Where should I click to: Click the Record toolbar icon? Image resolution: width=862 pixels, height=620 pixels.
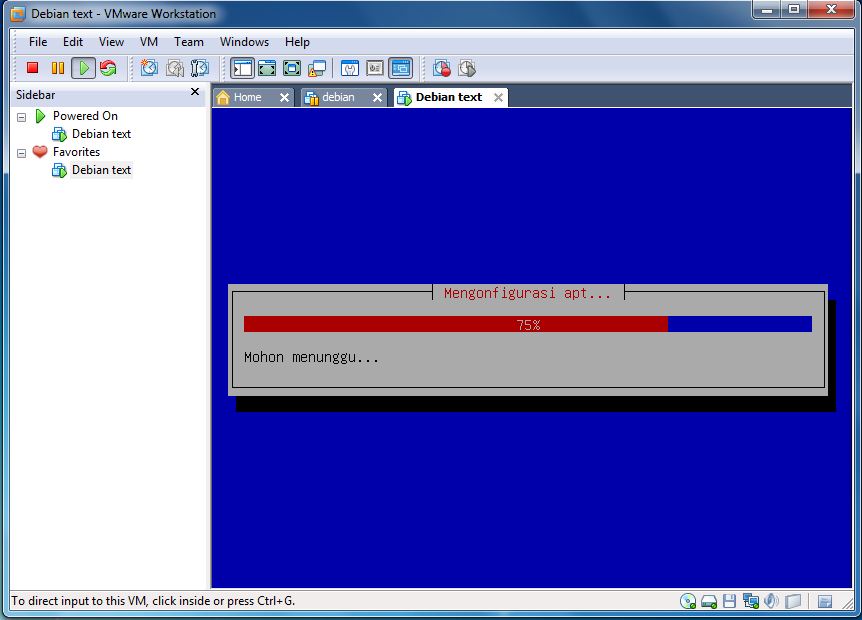(441, 68)
